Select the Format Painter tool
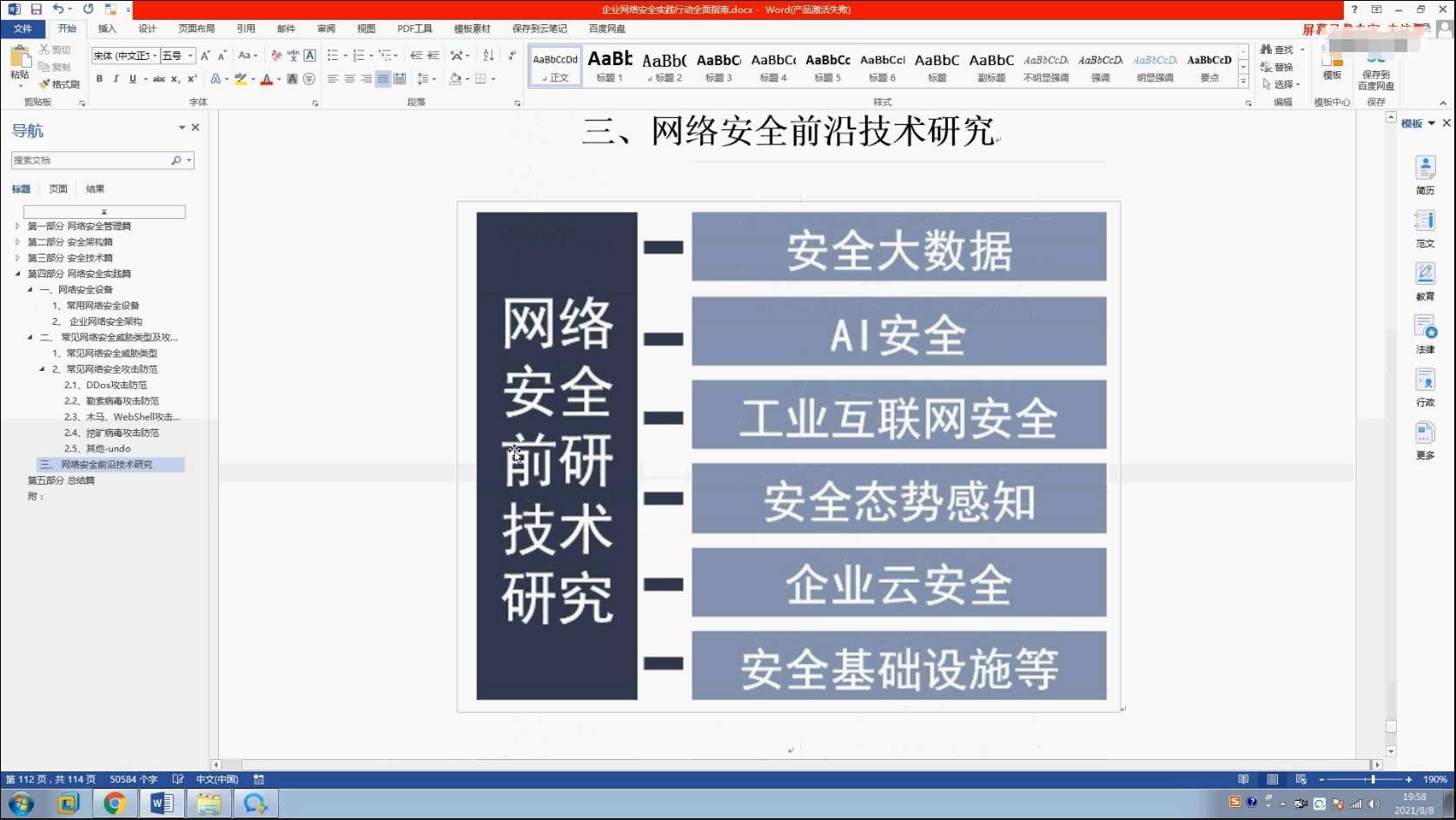The width and height of the screenshot is (1456, 820). (59, 84)
